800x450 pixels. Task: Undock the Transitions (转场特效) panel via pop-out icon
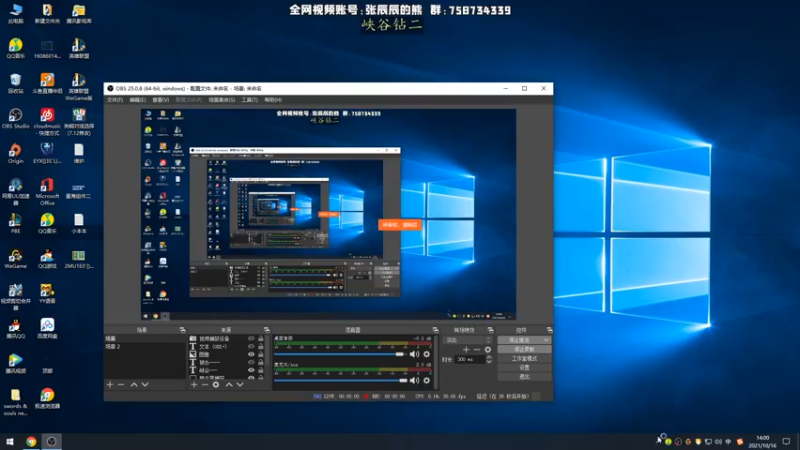(x=490, y=330)
